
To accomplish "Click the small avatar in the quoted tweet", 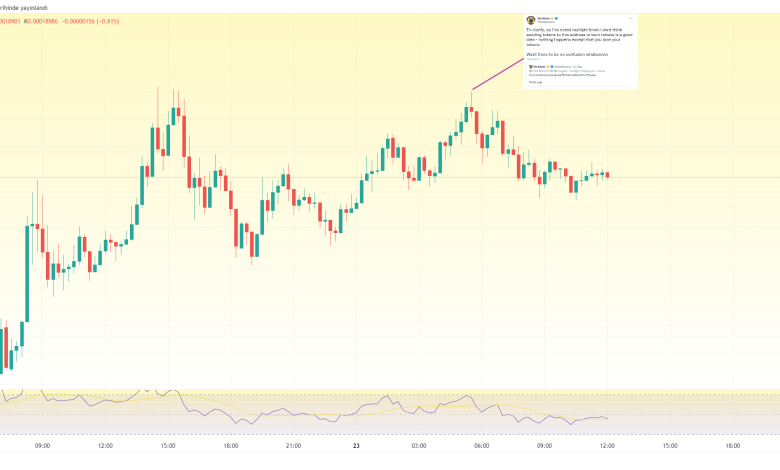I will click(x=531, y=66).
